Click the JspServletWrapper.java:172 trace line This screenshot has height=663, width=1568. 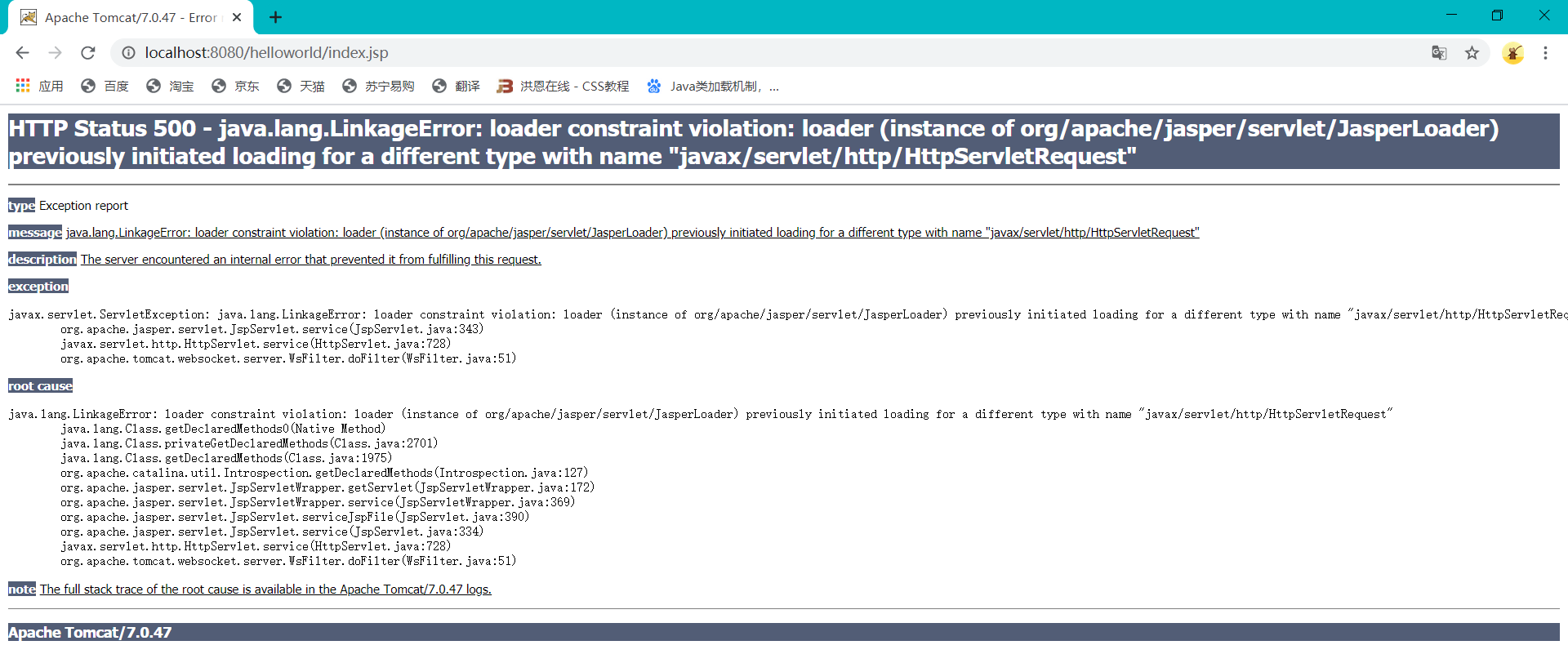[x=327, y=487]
